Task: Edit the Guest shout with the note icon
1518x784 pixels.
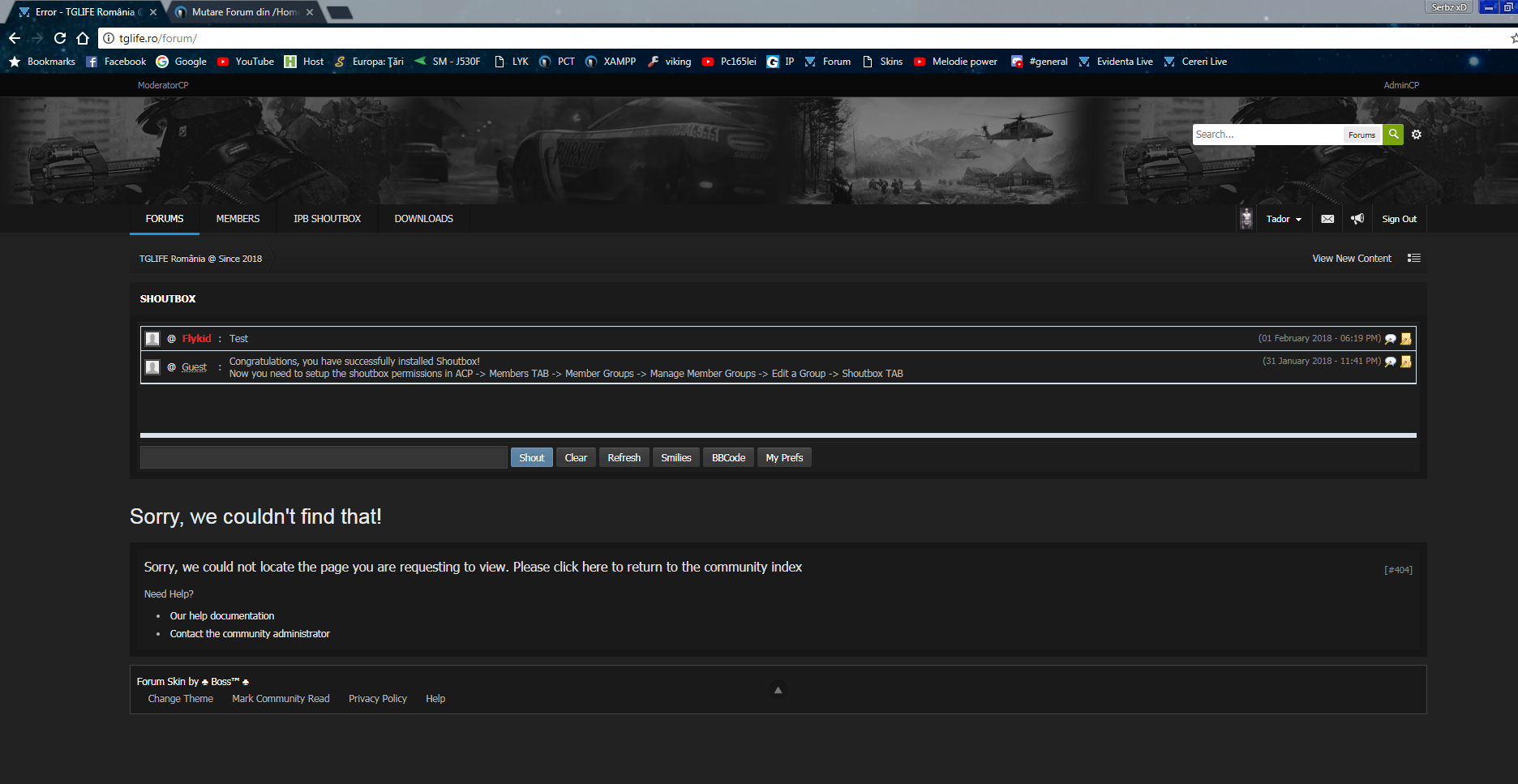Action: pos(1406,362)
